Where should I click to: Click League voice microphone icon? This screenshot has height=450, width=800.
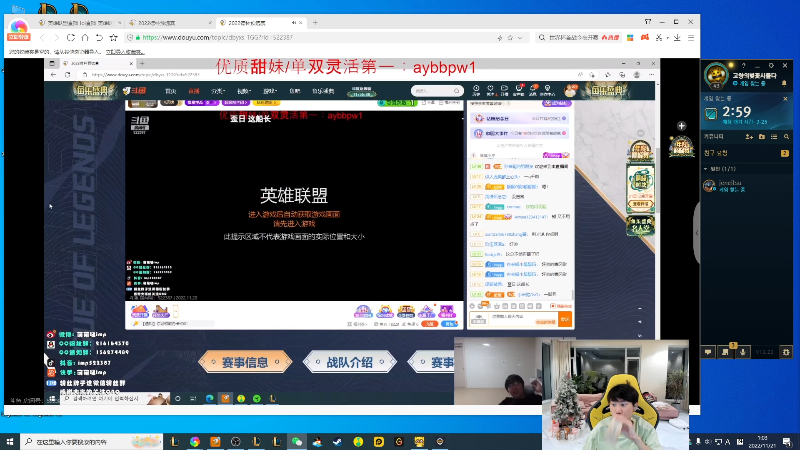point(742,352)
